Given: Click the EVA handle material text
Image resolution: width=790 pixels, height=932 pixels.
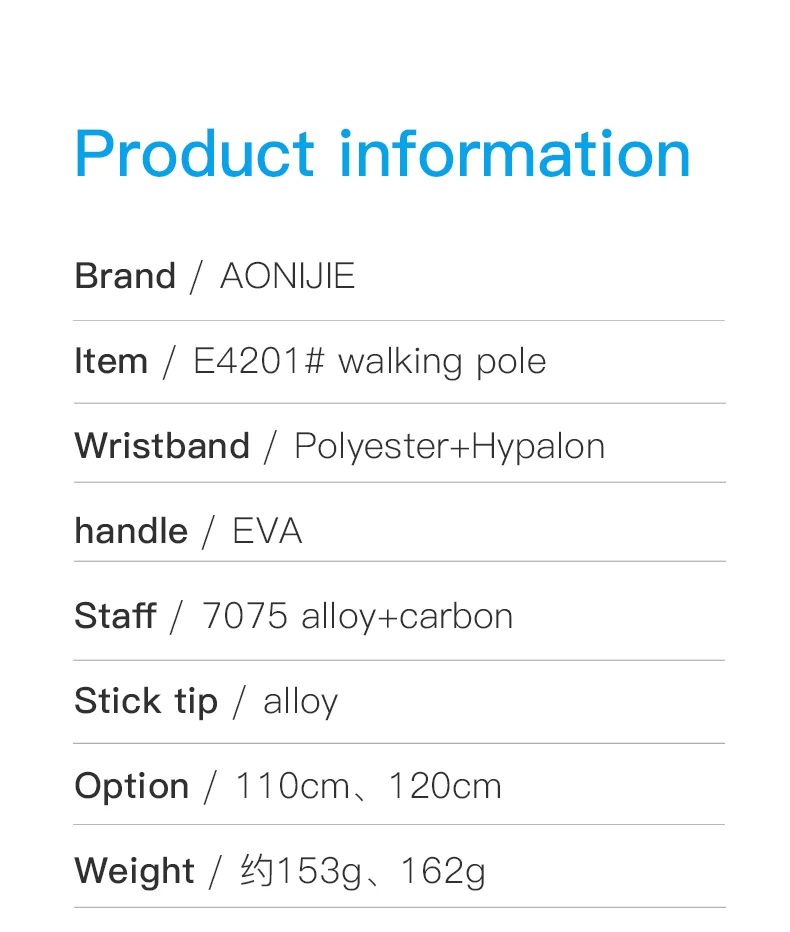Looking at the screenshot, I should click(267, 531).
